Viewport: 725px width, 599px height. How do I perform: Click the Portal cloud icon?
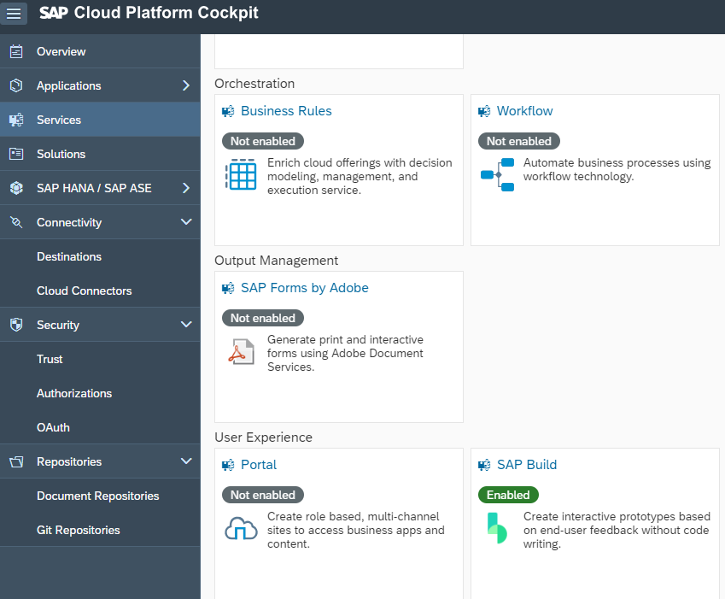tap(241, 528)
